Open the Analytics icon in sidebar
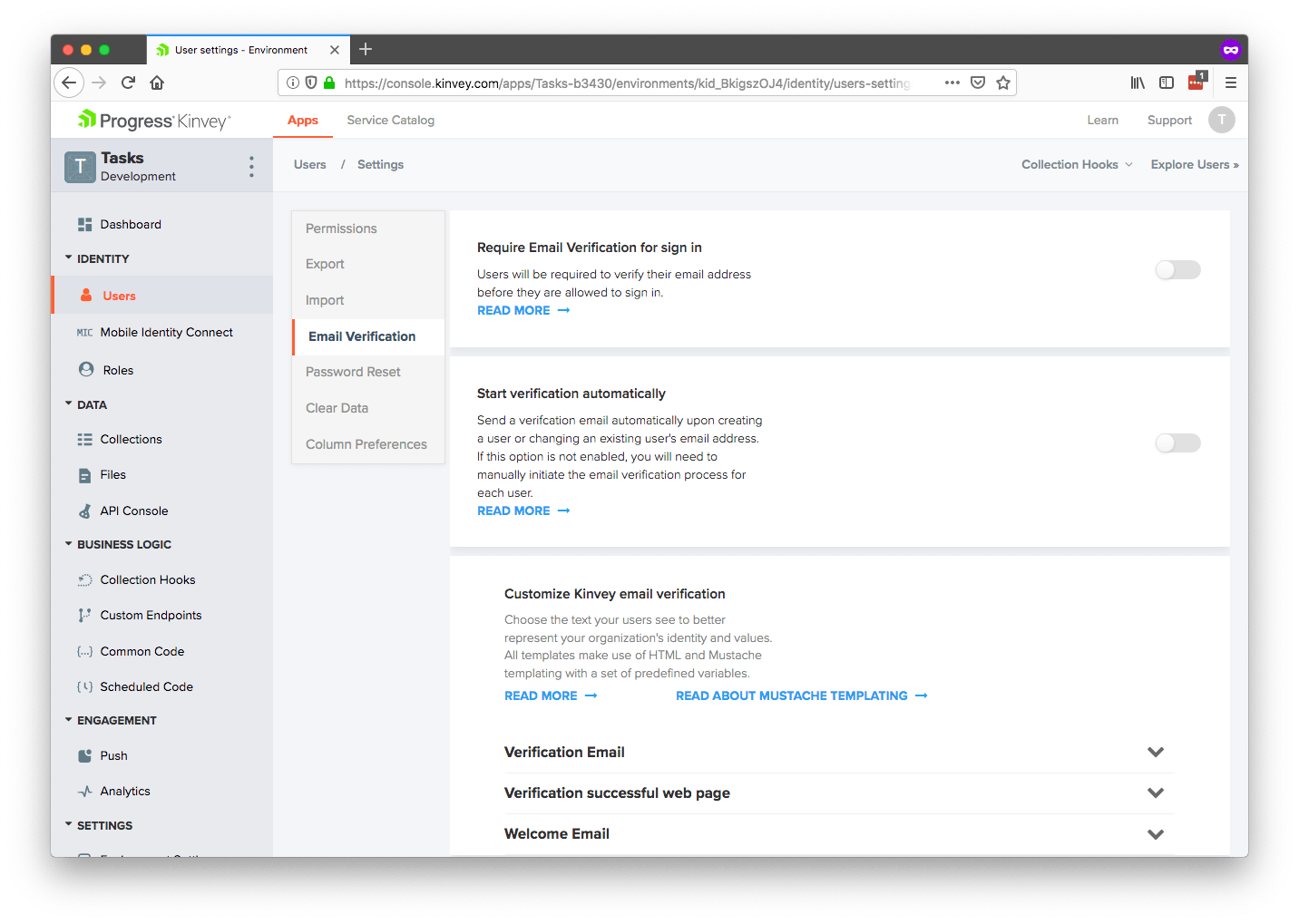Screen dimensions: 1299x924 click(84, 791)
